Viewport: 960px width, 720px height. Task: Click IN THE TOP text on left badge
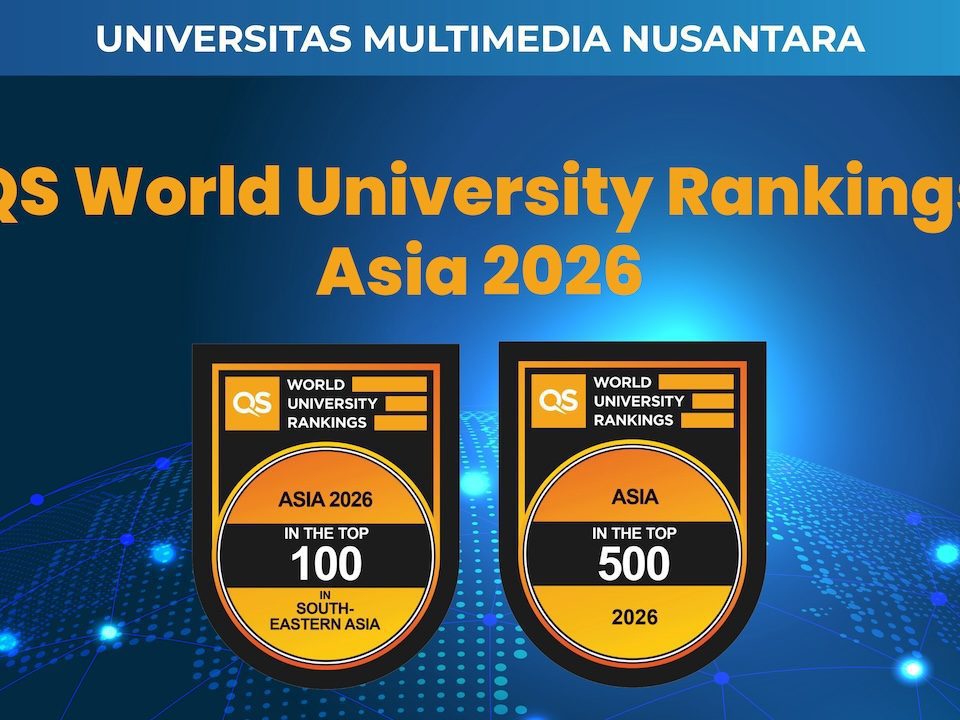(326, 535)
